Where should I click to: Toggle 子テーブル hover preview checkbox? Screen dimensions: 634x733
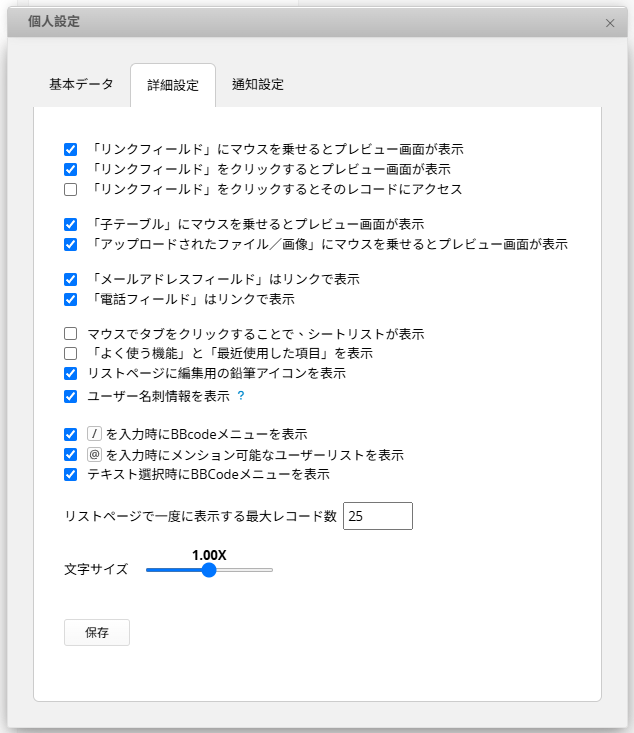71,224
